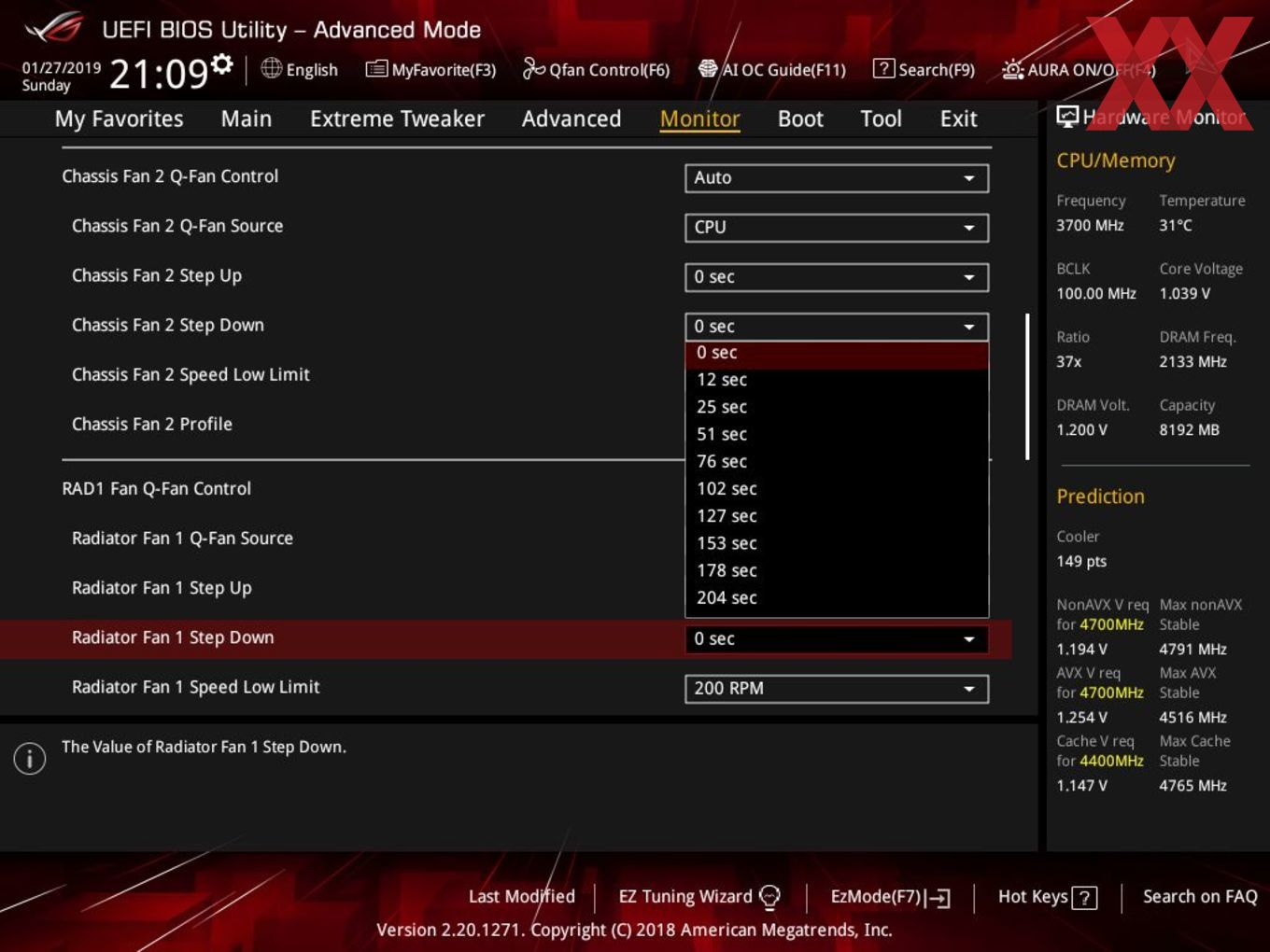This screenshot has height=952, width=1270.
Task: Click the Search question mark icon
Action: click(882, 68)
